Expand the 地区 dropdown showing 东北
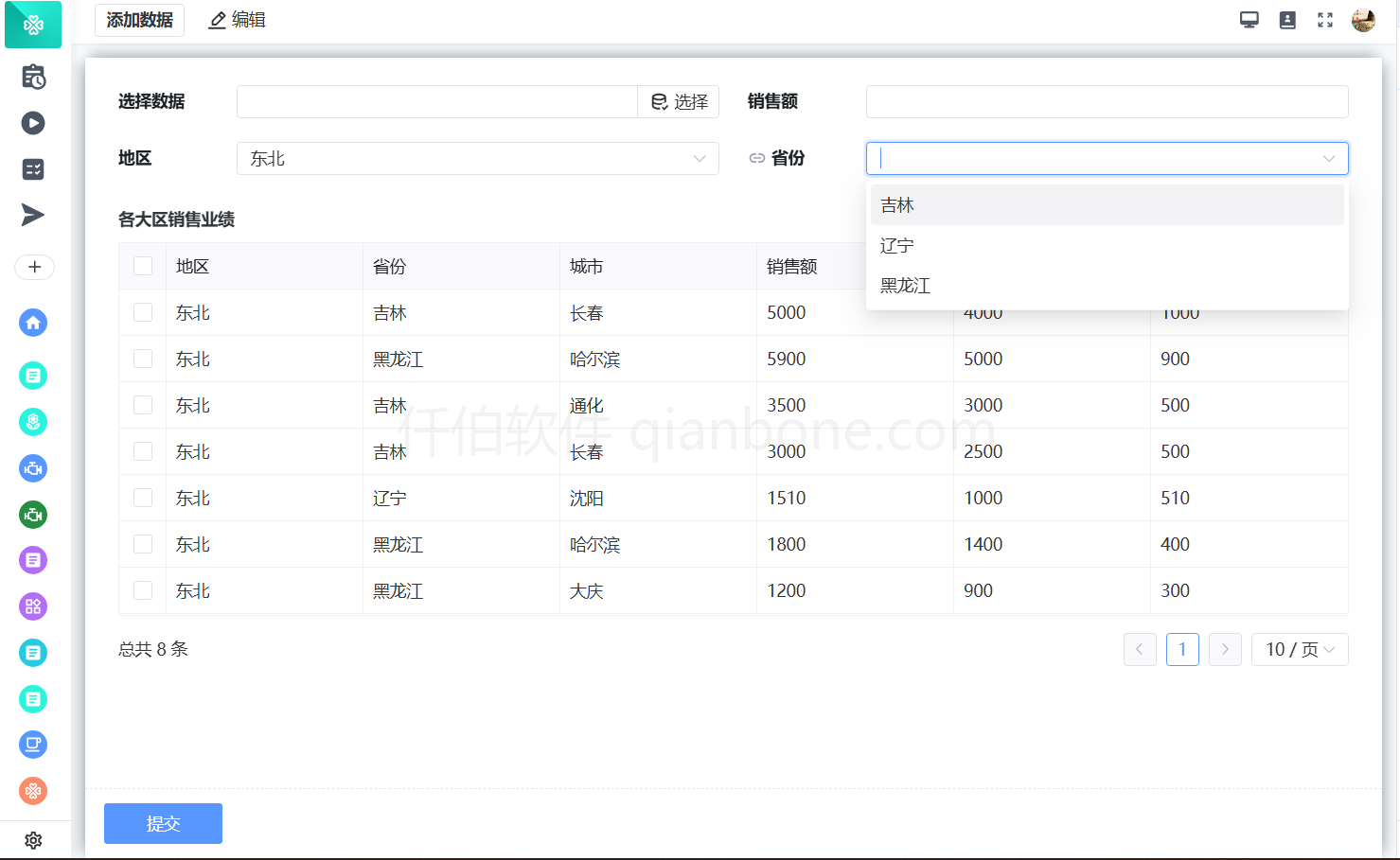This screenshot has height=860, width=1400. (x=477, y=158)
